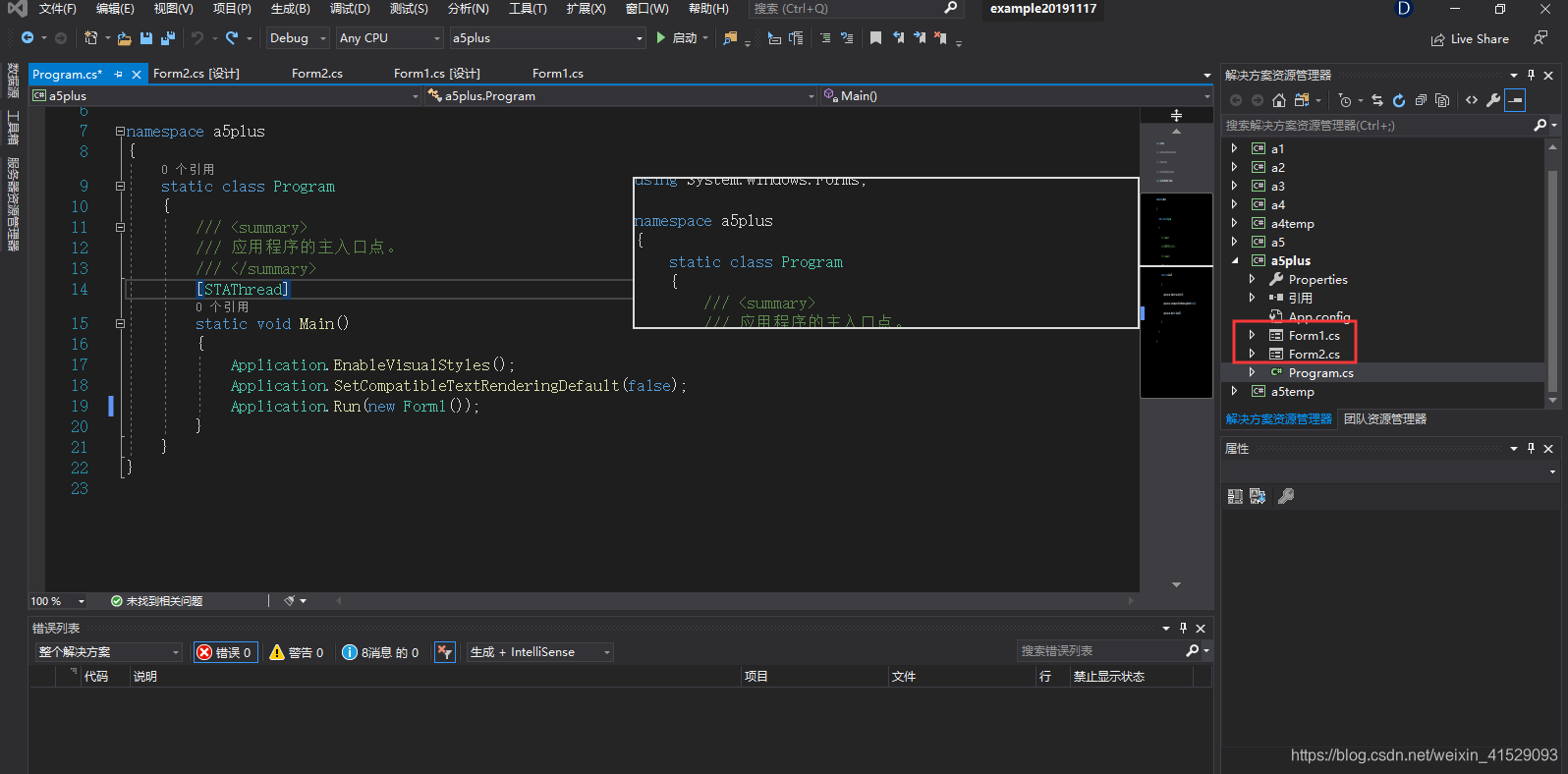Refresh the Solution Explorer
The width and height of the screenshot is (1568, 774).
[x=1399, y=100]
